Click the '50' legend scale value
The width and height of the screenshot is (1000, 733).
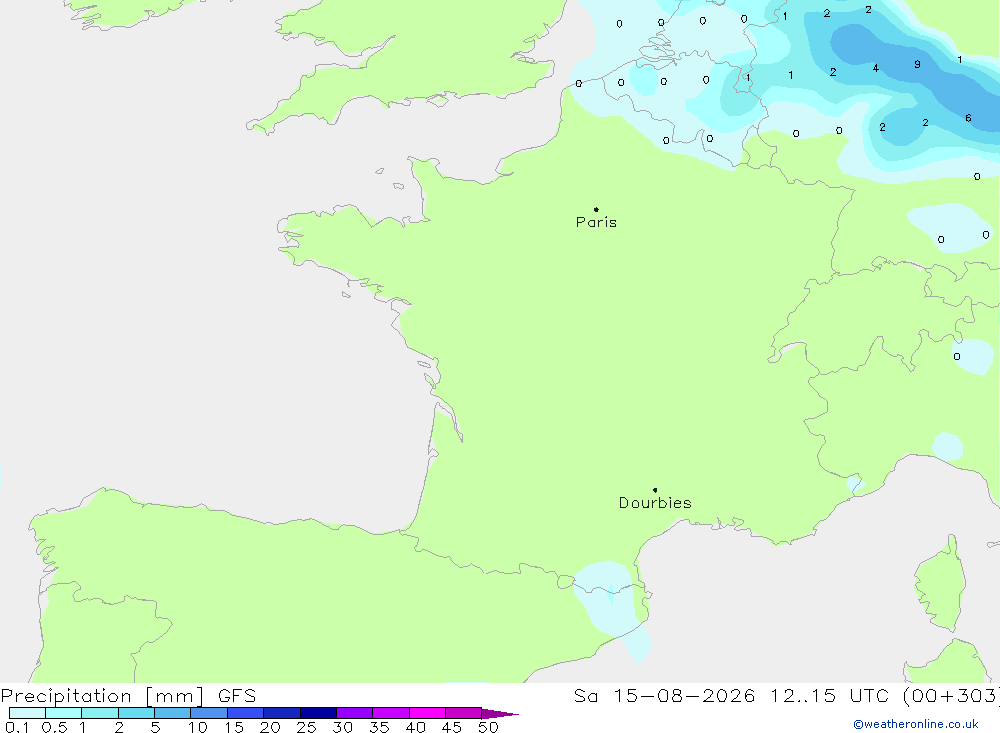pos(489,727)
